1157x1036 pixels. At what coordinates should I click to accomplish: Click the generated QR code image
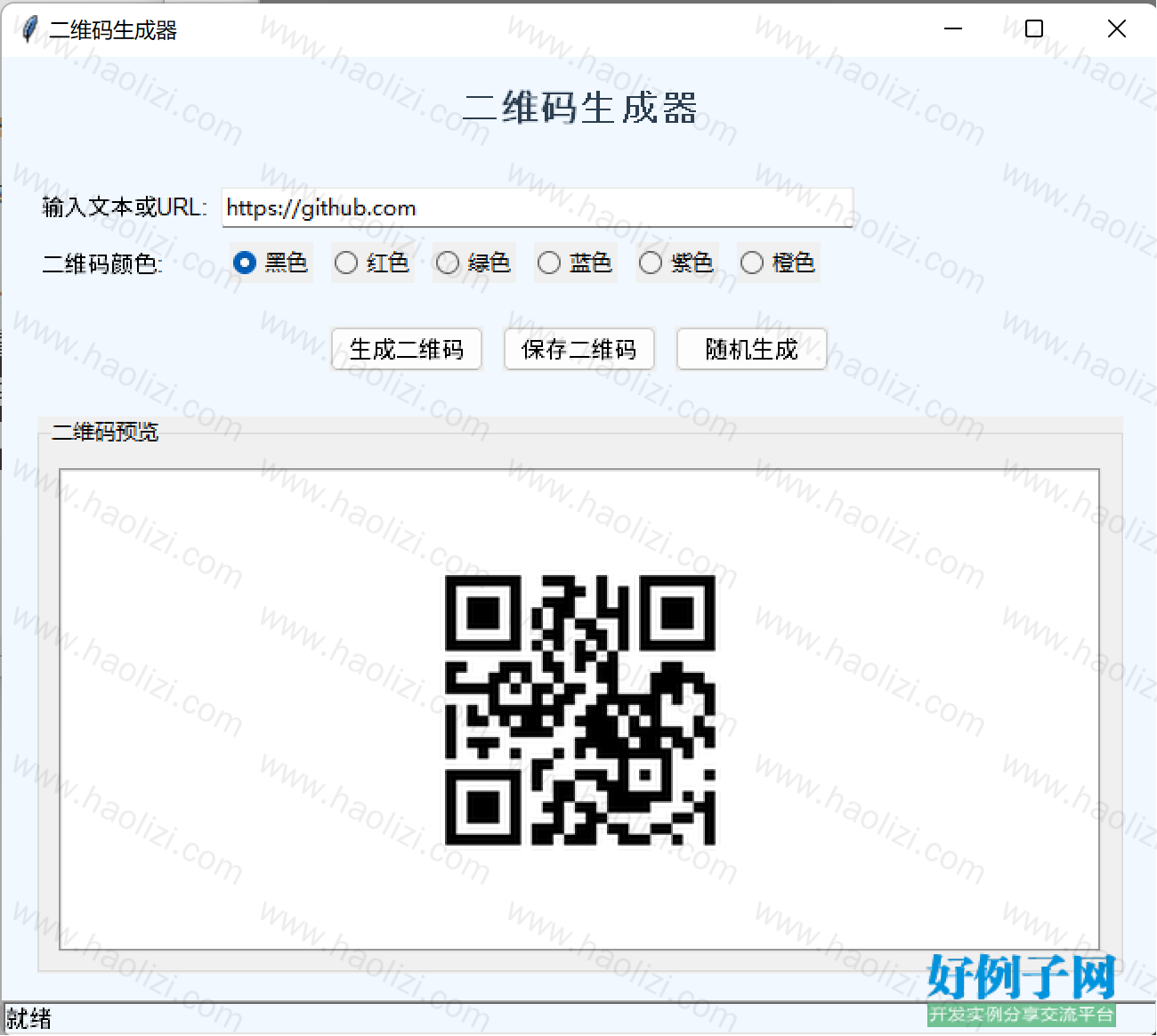click(x=579, y=709)
